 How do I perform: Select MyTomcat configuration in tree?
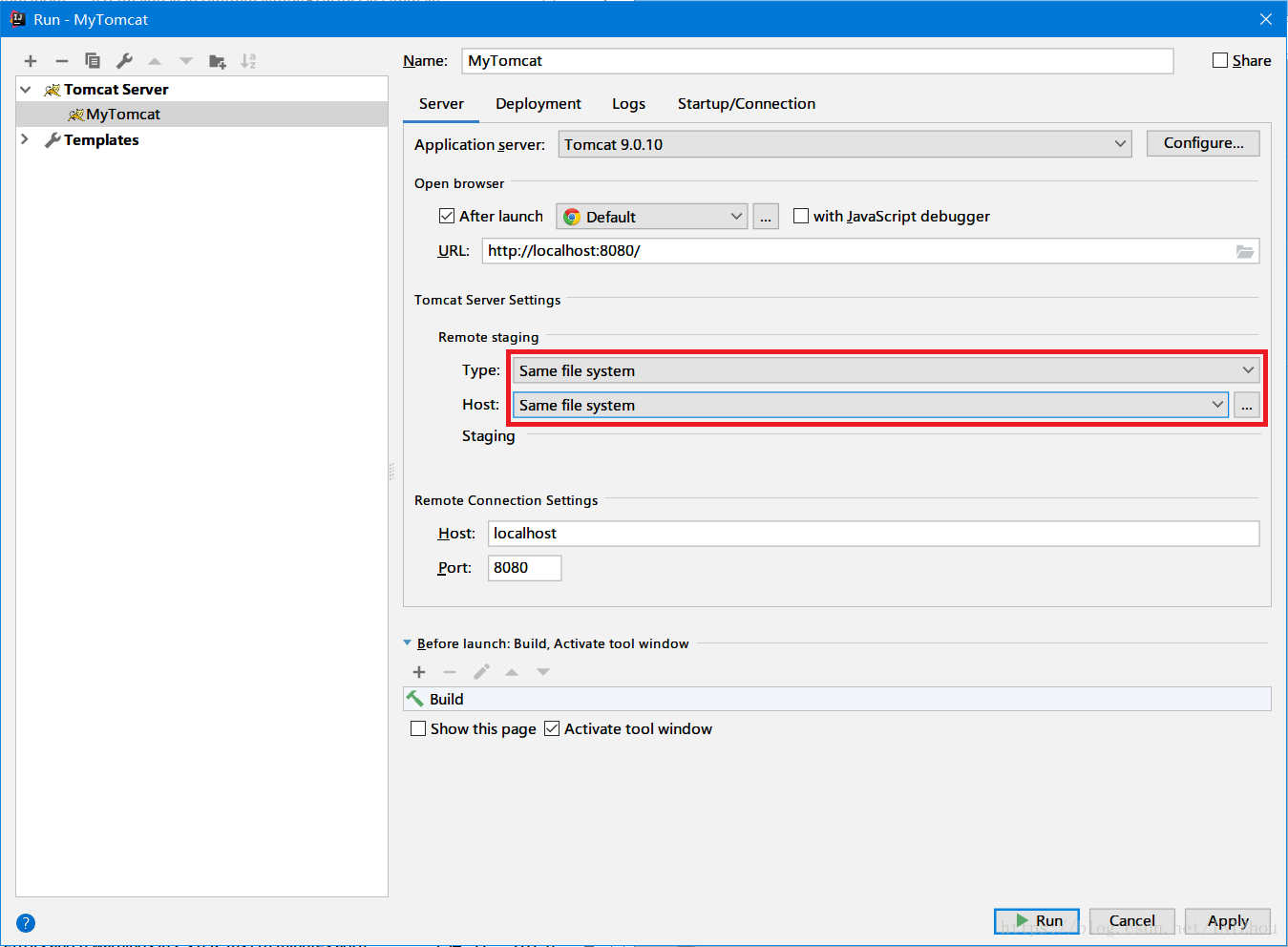(x=202, y=115)
